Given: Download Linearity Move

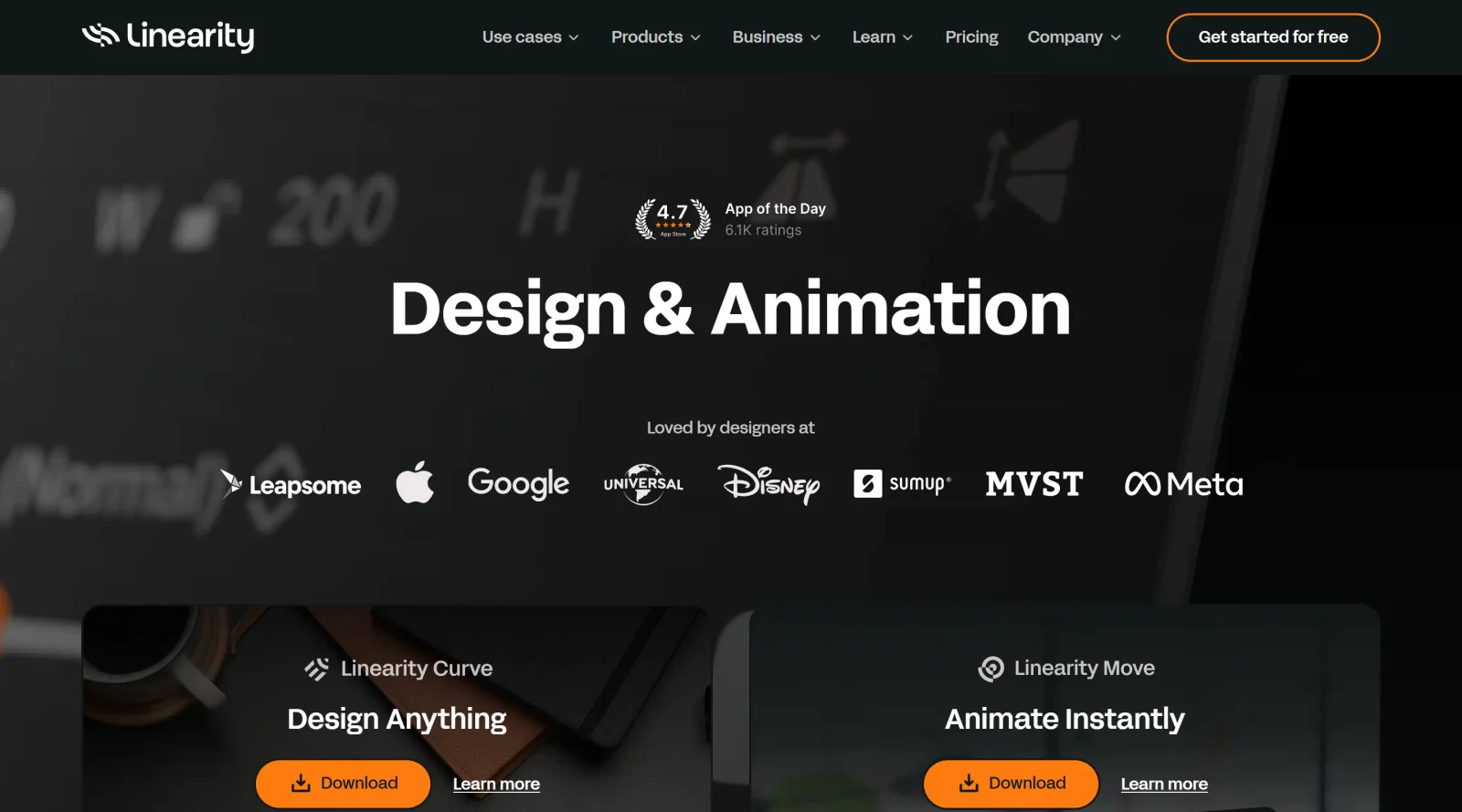Looking at the screenshot, I should (x=1011, y=784).
